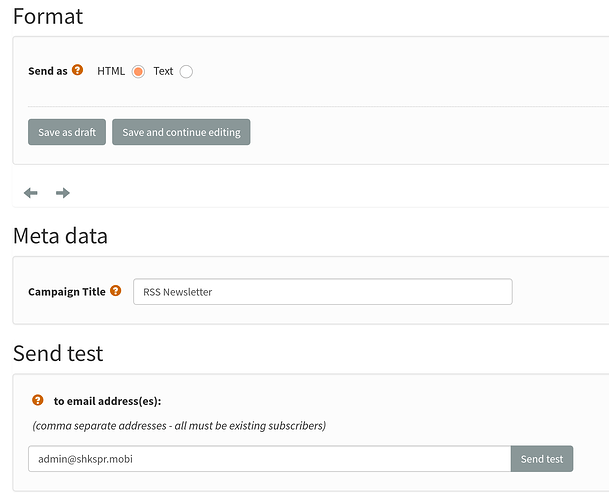
Task: Click the help icon next to Send as
Action: click(78, 71)
